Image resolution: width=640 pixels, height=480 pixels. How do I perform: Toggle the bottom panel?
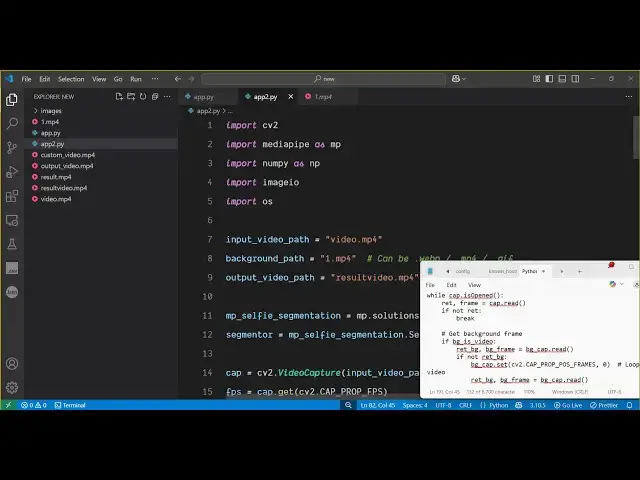[x=562, y=79]
